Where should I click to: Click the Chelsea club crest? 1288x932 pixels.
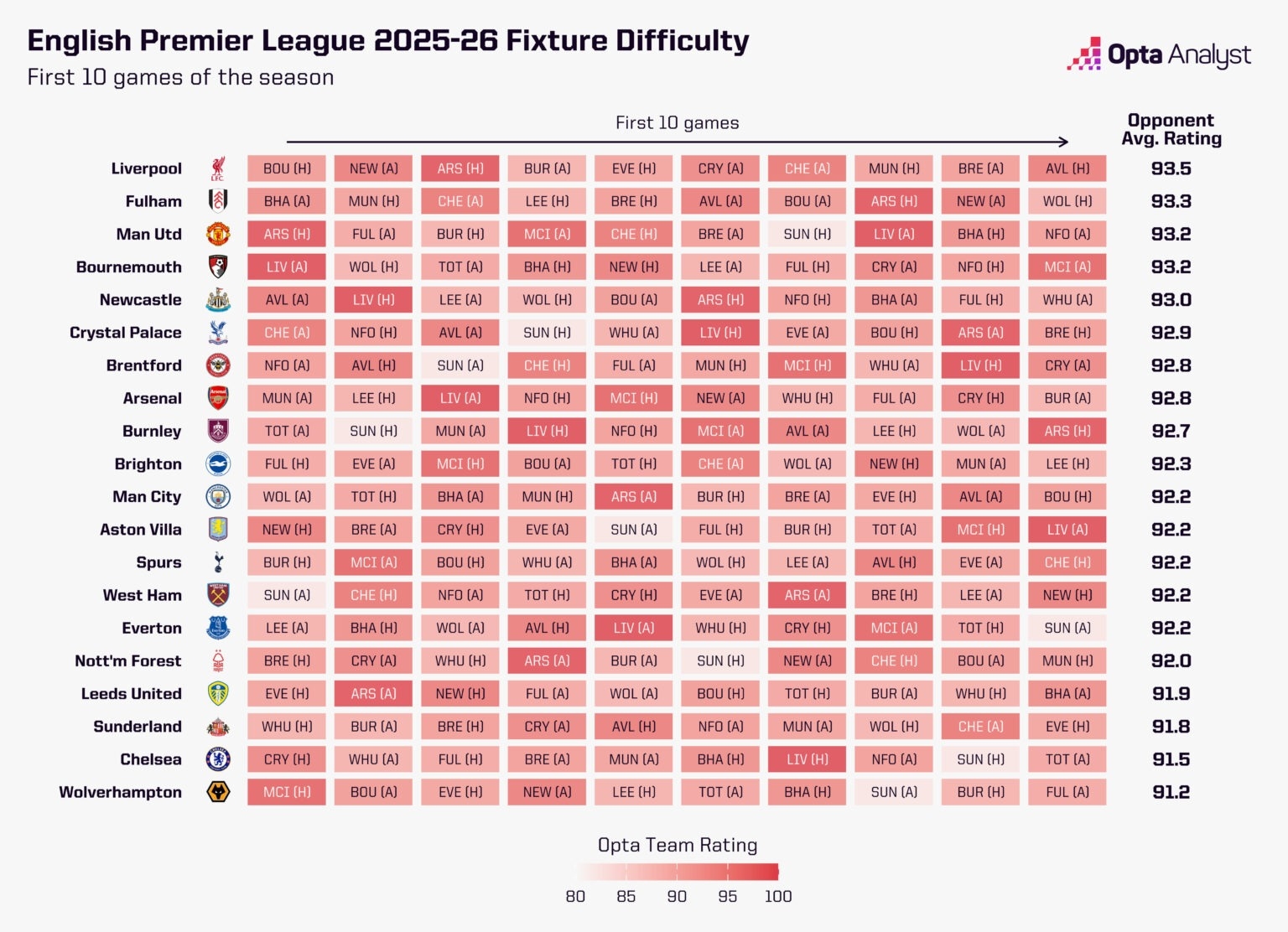(218, 759)
